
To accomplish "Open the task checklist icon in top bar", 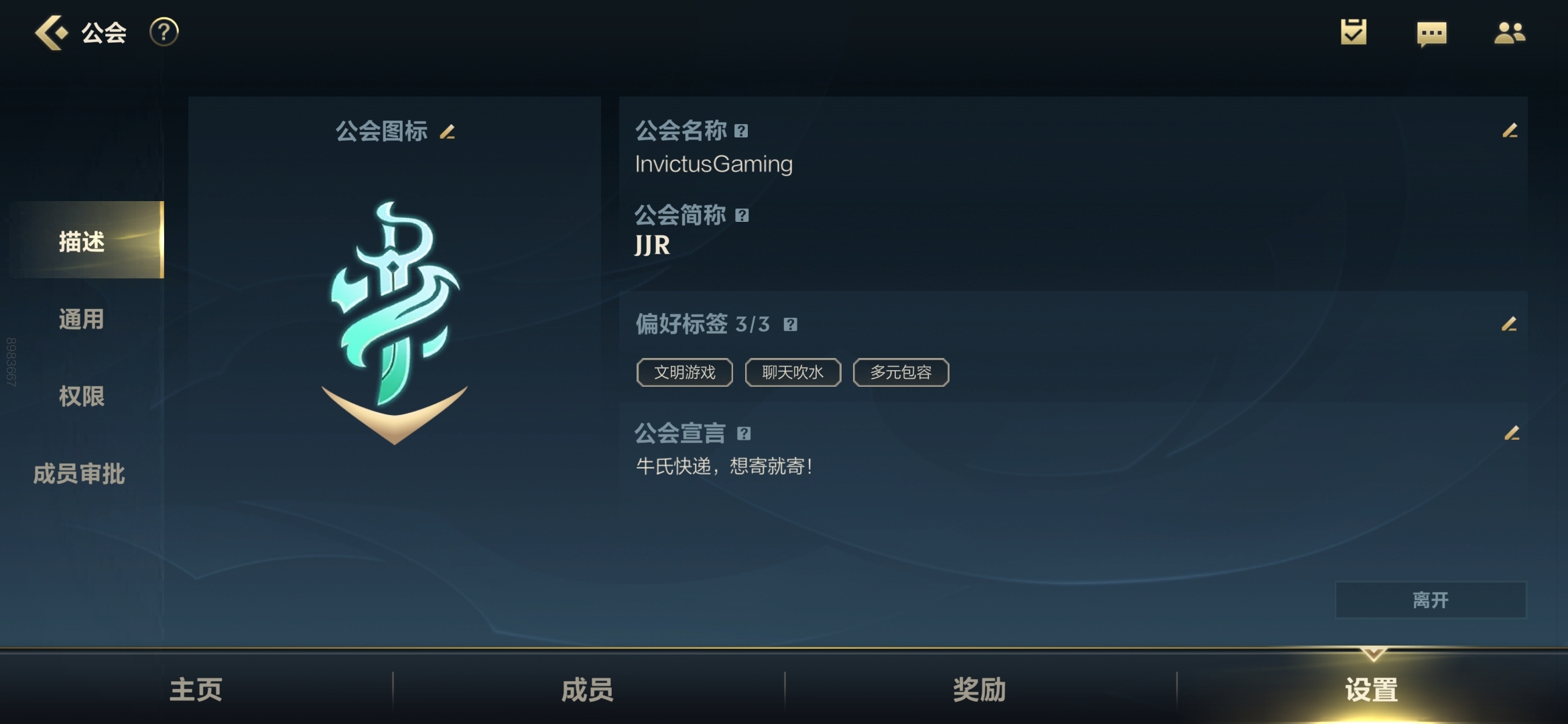I will [1353, 32].
